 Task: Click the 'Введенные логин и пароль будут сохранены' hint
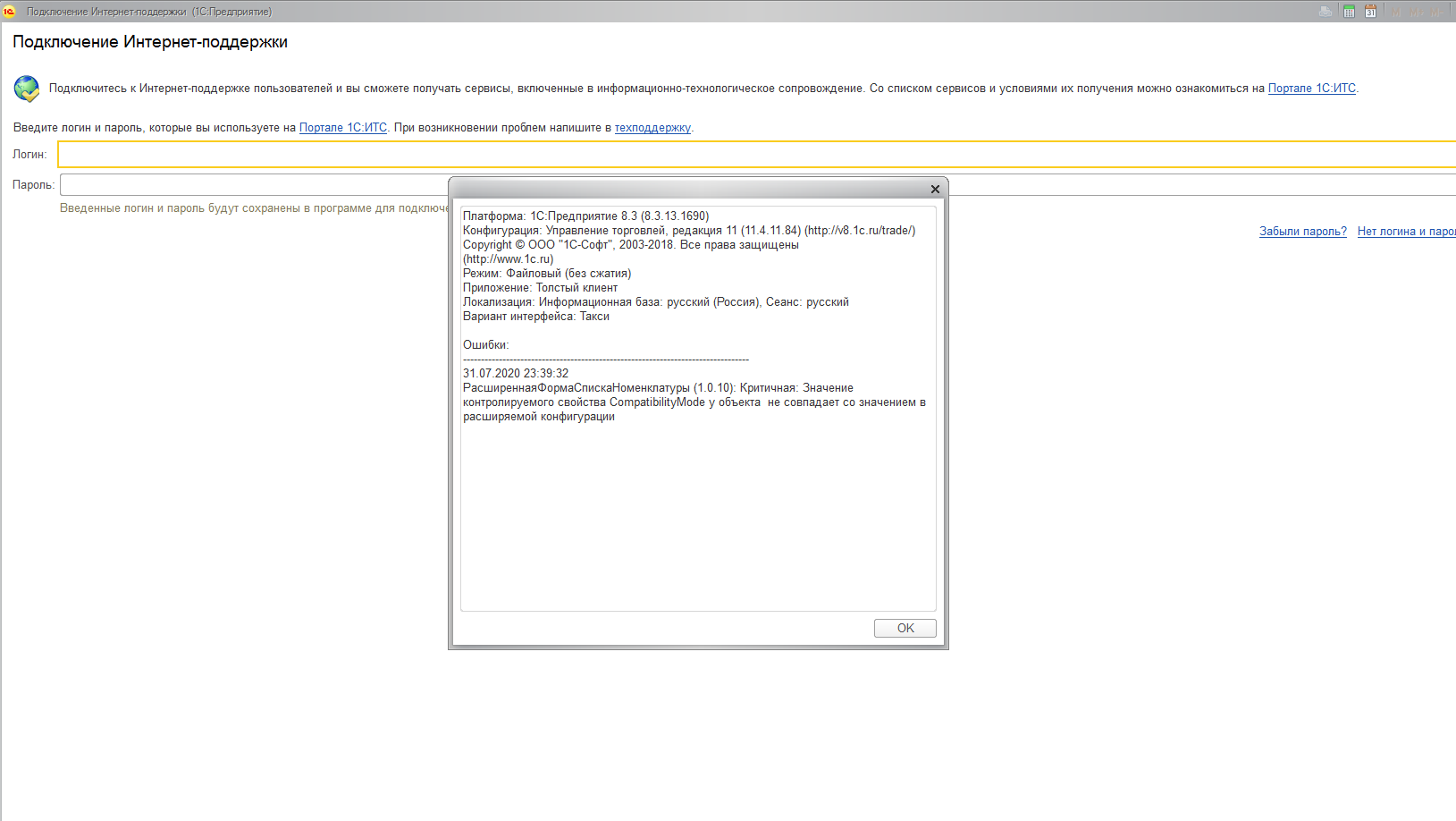click(x=254, y=208)
